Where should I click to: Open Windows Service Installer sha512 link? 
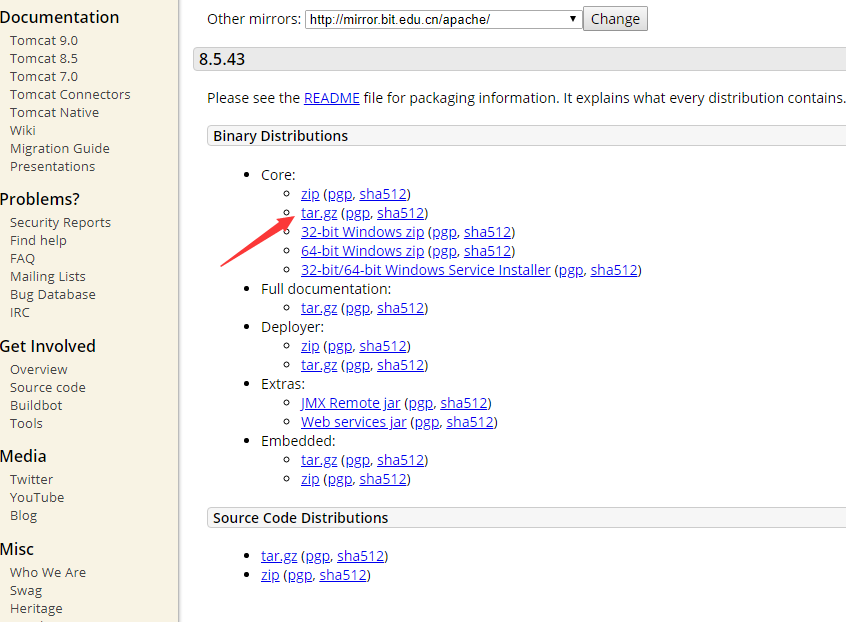(614, 270)
